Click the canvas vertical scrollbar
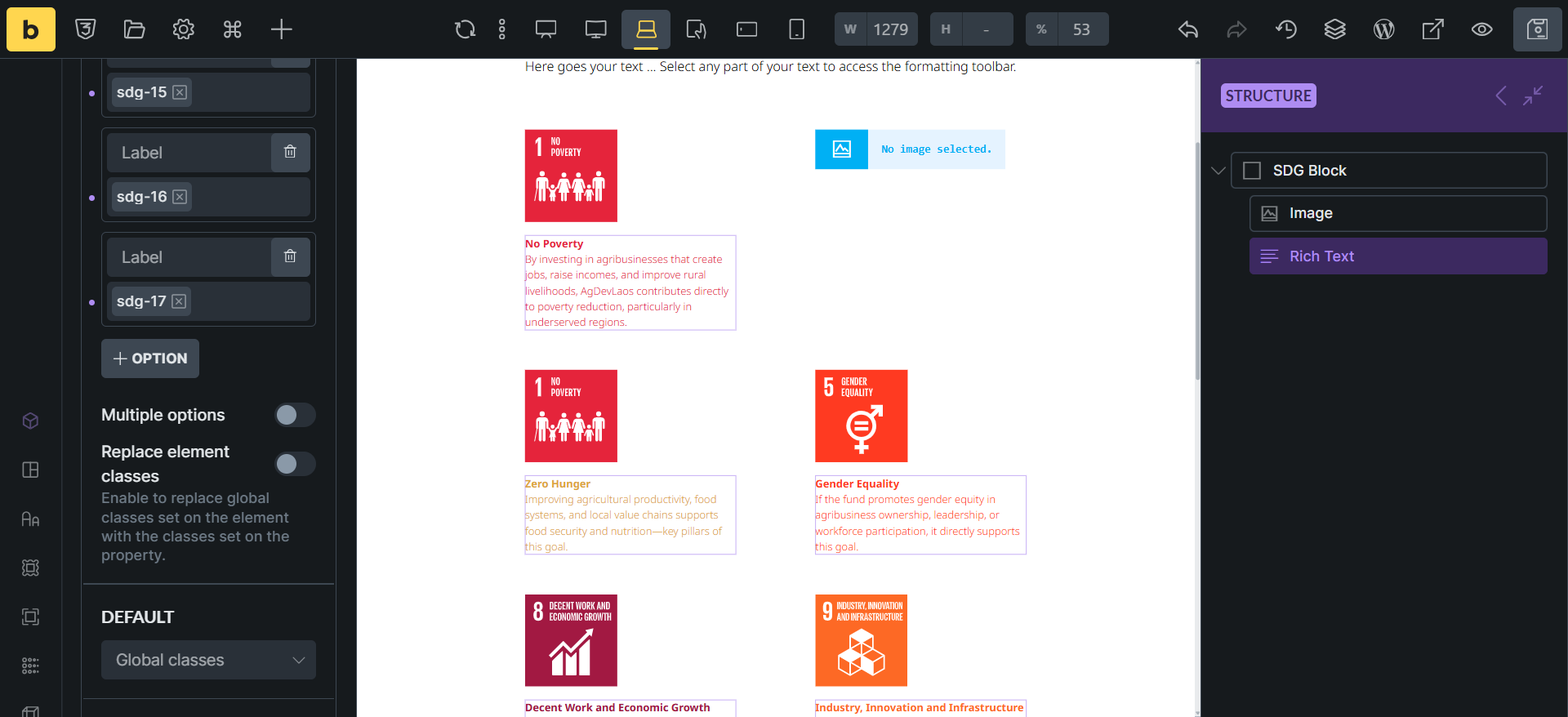1568x717 pixels. click(1197, 261)
